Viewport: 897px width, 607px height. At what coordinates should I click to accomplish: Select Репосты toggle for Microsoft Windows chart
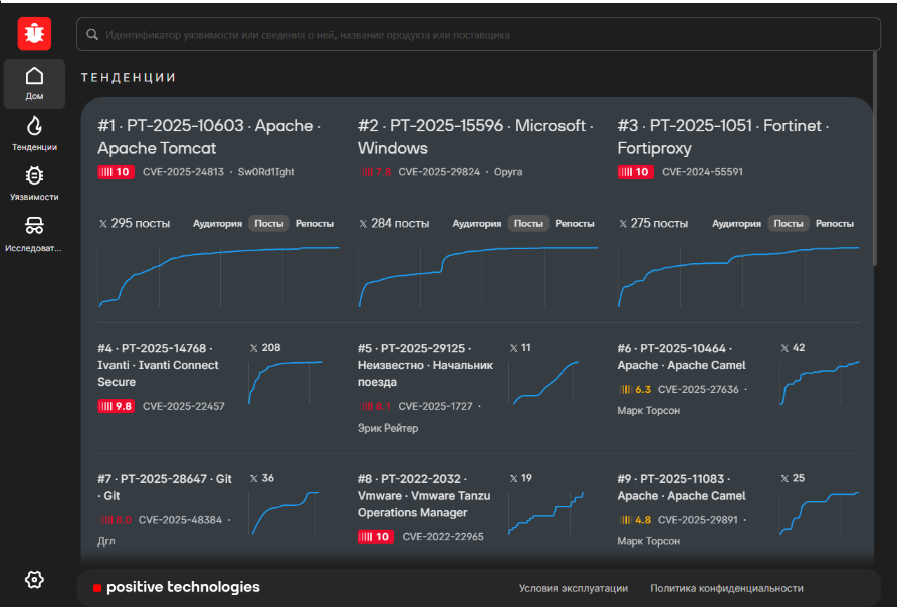[575, 224]
